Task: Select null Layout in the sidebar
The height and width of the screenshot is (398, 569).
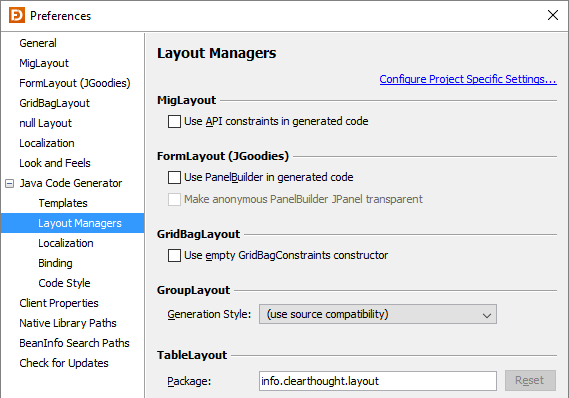Action: (45, 123)
